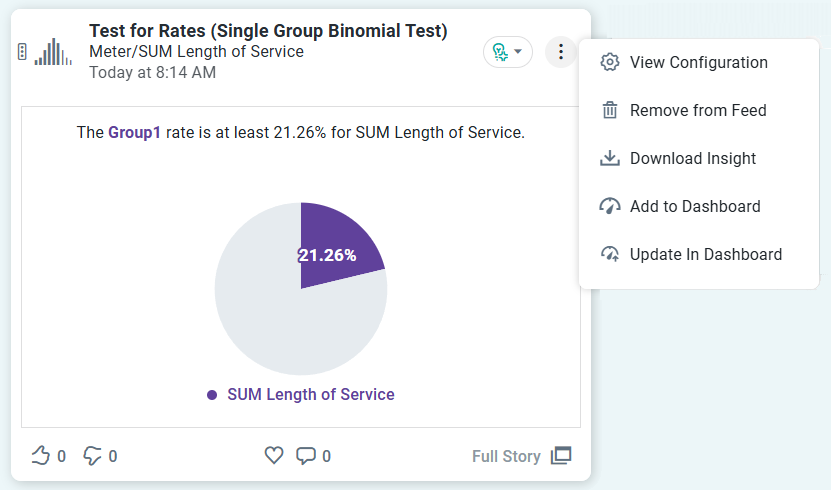Screen dimensions: 831x490
Task: Click the Test for Rates insight title
Action: (268, 31)
